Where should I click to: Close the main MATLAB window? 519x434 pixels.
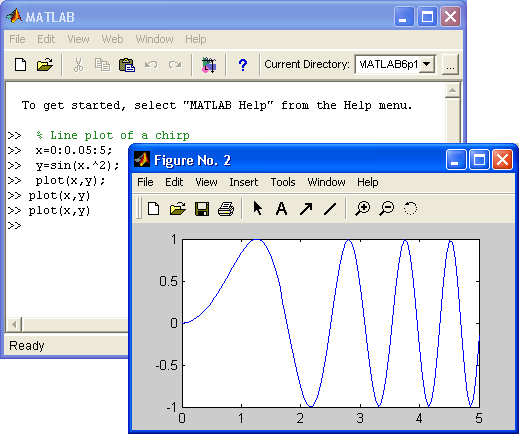click(x=451, y=16)
